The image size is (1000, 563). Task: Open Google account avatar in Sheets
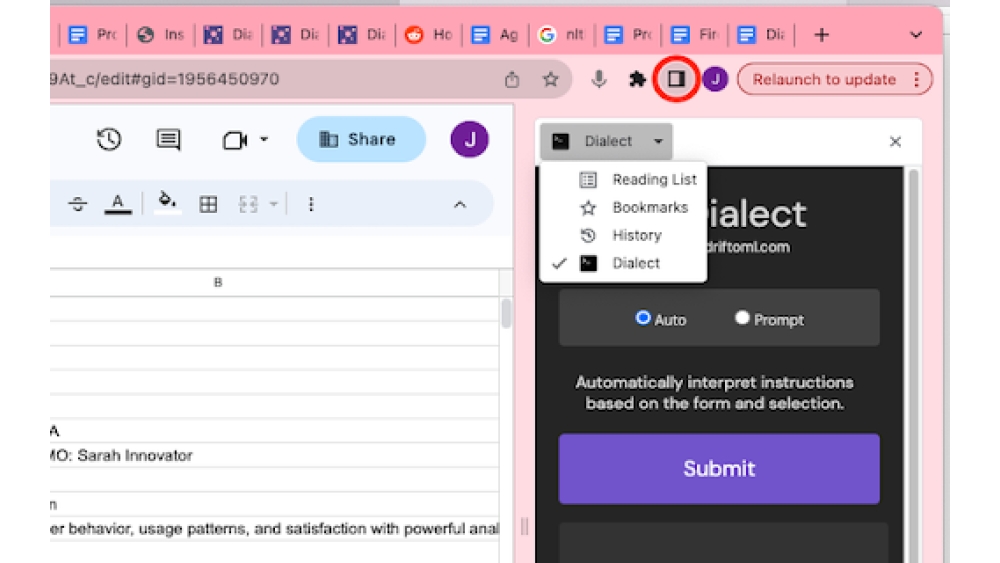pos(469,139)
